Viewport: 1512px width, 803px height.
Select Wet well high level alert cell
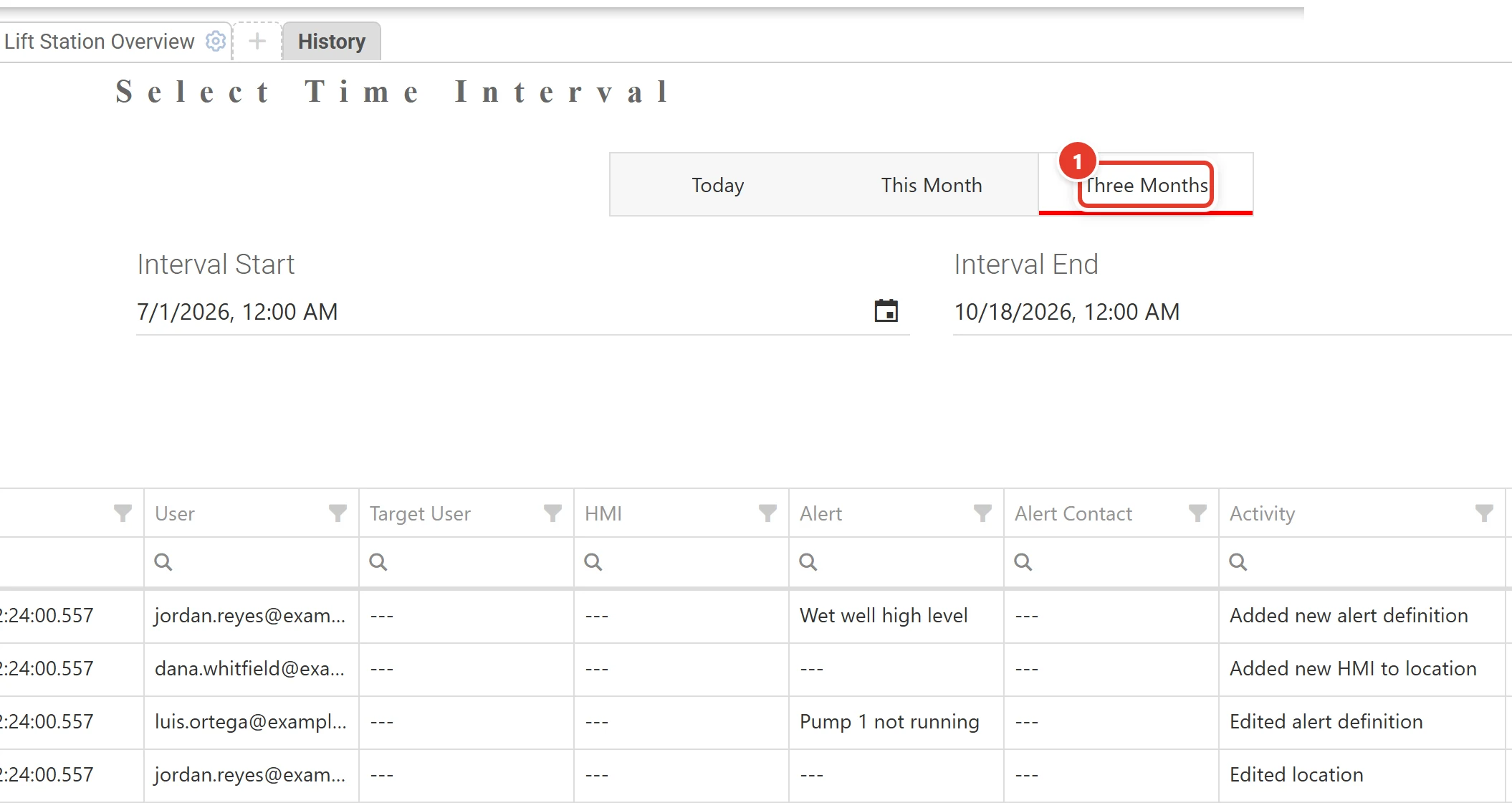[x=896, y=616]
